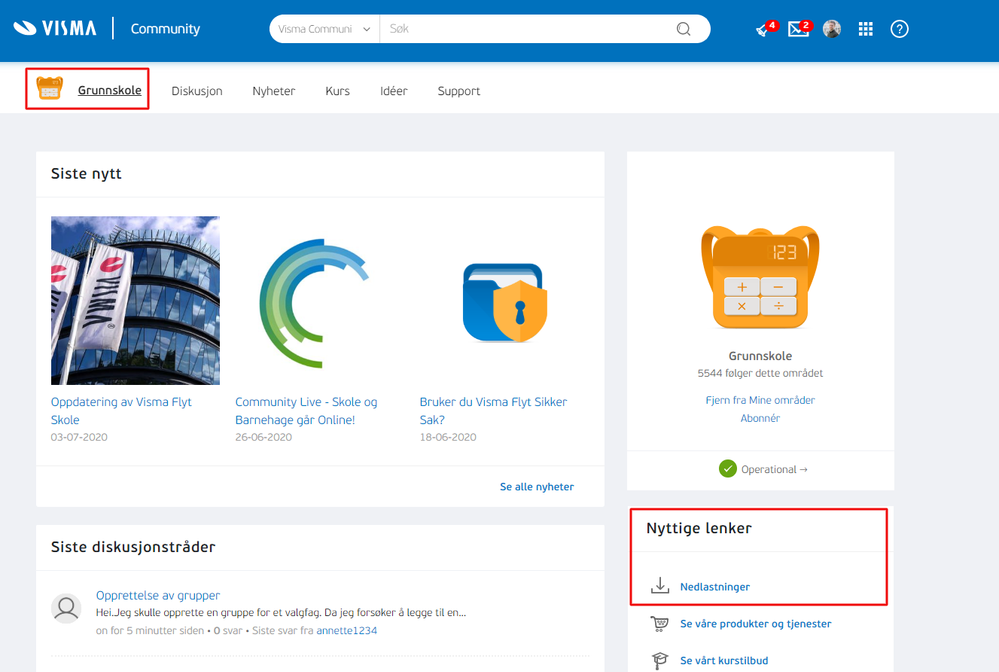Screen dimensions: 999x672
Task: Open the Operational status link
Action: [x=774, y=469]
